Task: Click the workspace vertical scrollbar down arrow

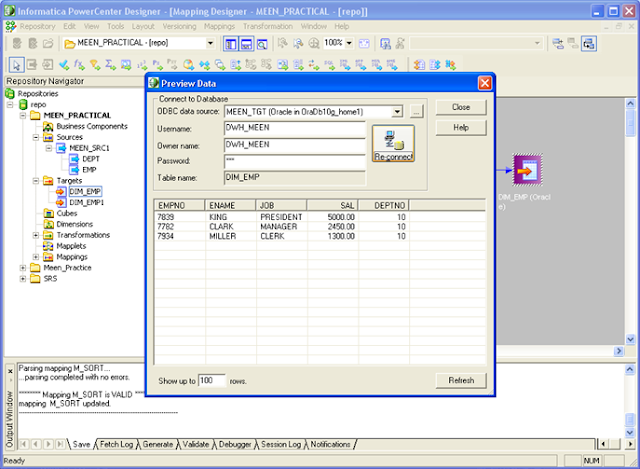Action: 630,339
